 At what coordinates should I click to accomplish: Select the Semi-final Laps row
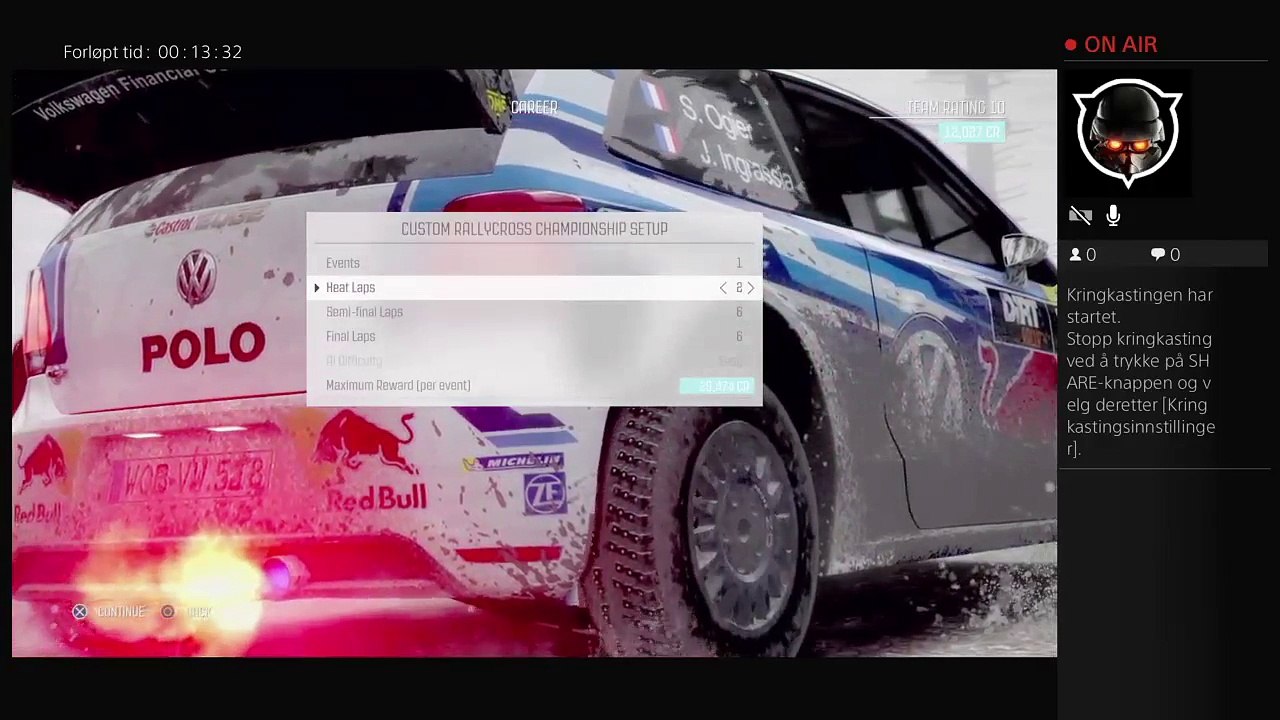534,312
